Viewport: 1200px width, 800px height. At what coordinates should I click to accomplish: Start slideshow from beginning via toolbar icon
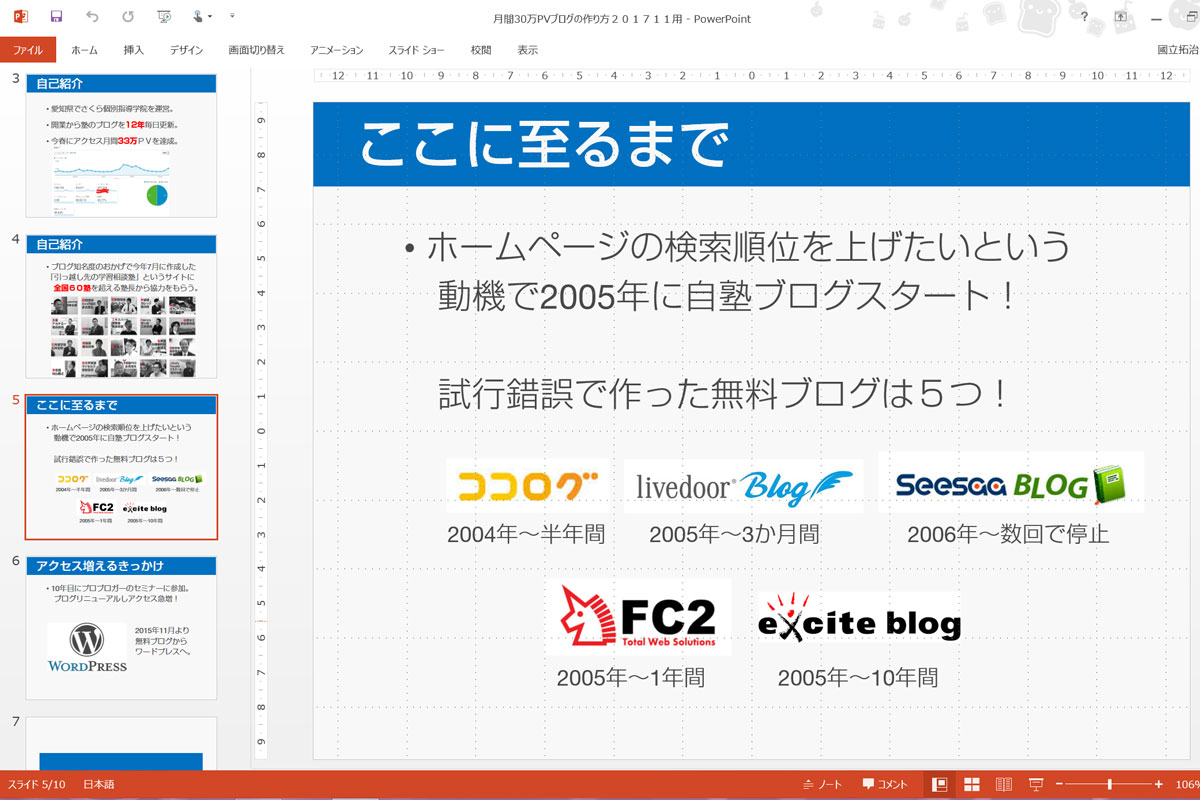pos(164,17)
